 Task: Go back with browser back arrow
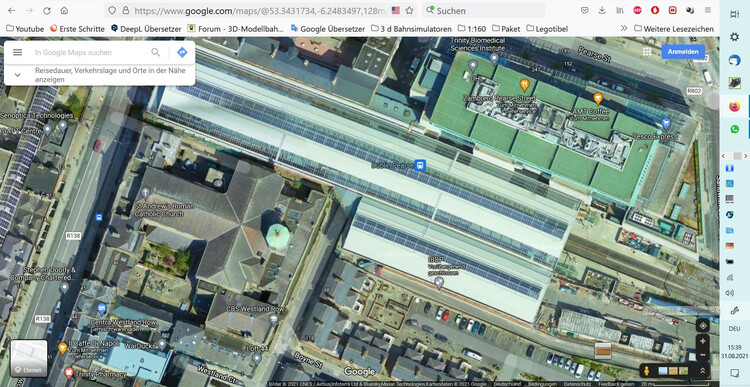11,10
